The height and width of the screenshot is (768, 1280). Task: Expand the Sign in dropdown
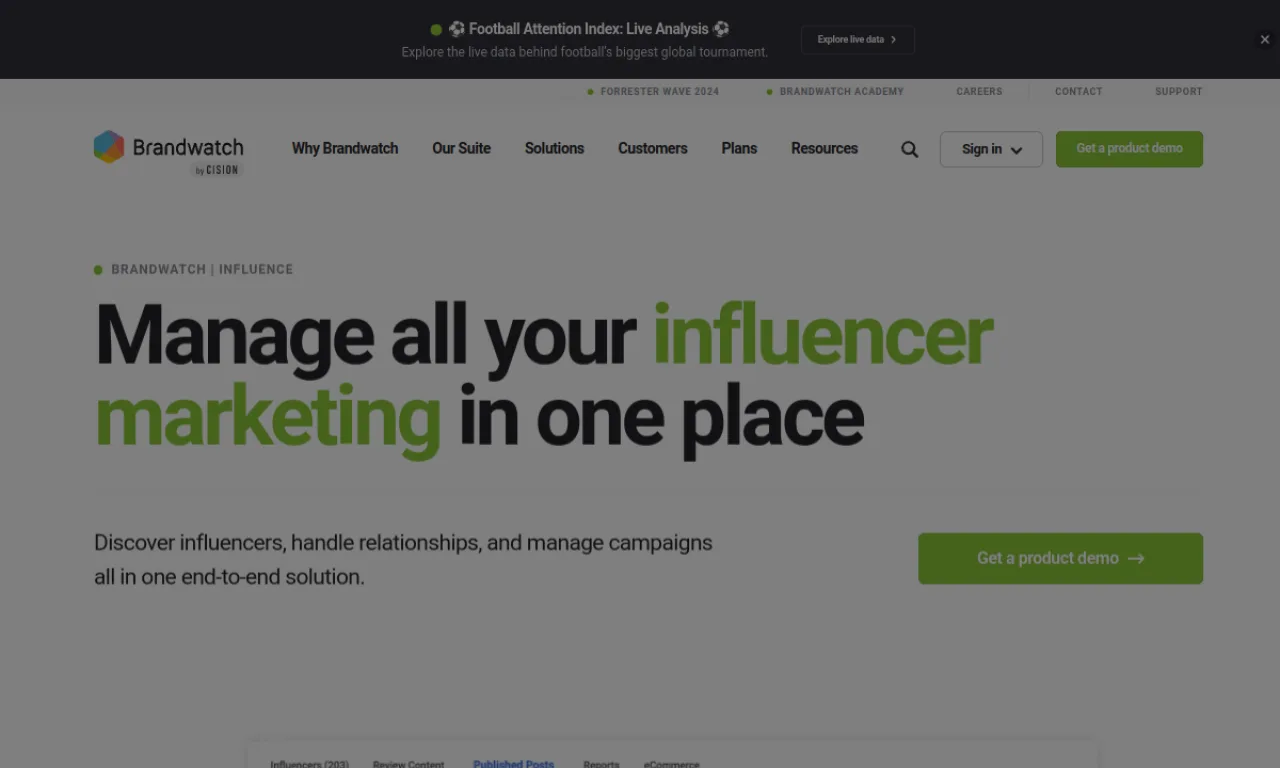[991, 149]
